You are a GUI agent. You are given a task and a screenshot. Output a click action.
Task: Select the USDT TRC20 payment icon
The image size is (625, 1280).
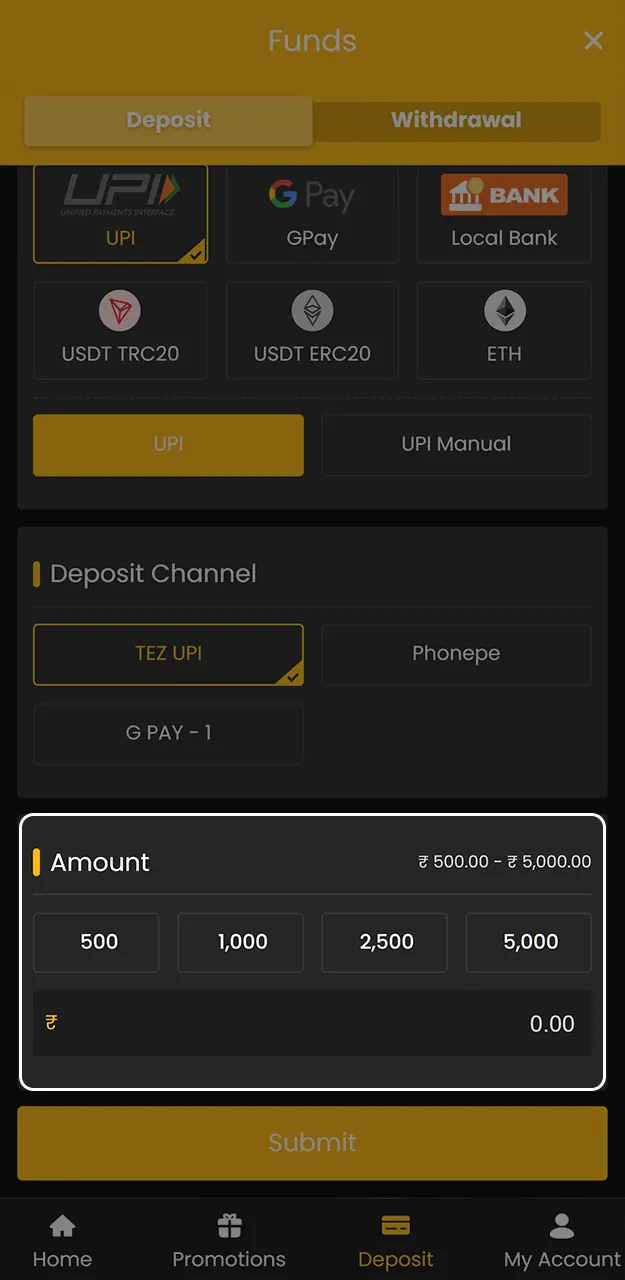[120, 328]
